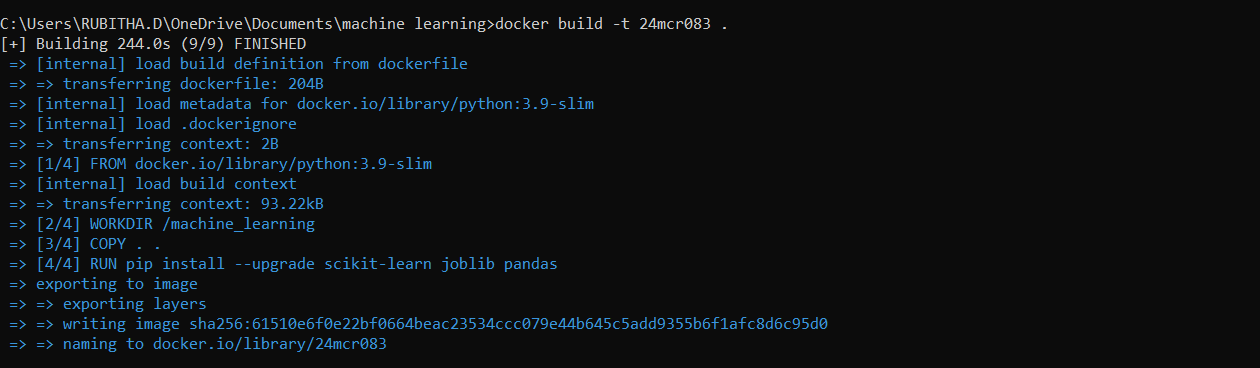The height and width of the screenshot is (368, 1260).
Task: Click the [4/4] RUN pip install step
Action: pyautogui.click(x=283, y=264)
